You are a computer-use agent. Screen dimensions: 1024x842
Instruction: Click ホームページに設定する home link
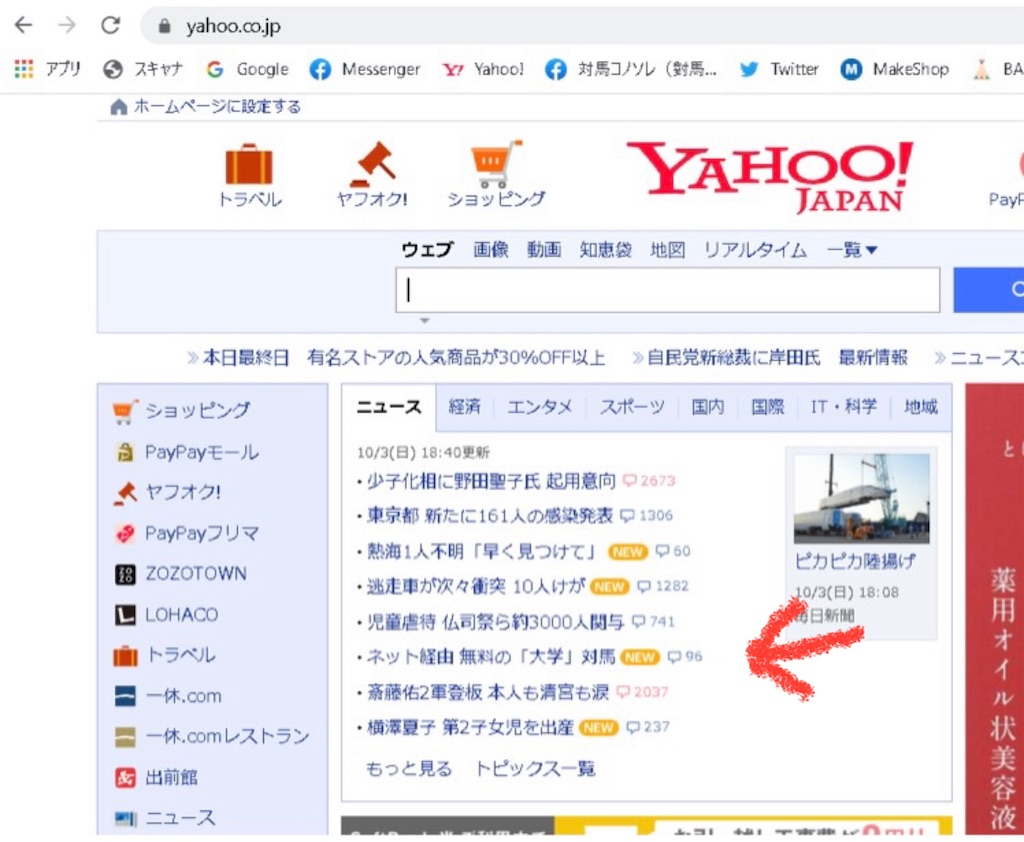[206, 106]
